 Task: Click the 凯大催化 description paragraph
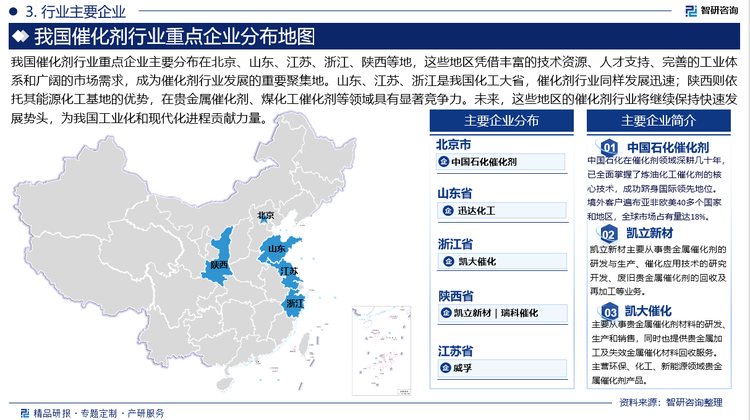coord(658,352)
